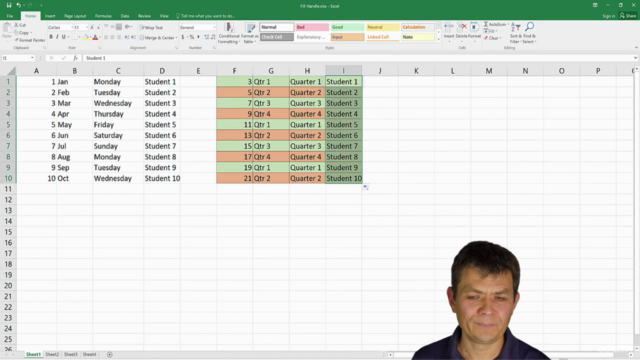Apply Comma Style number format

pyautogui.click(x=198, y=37)
